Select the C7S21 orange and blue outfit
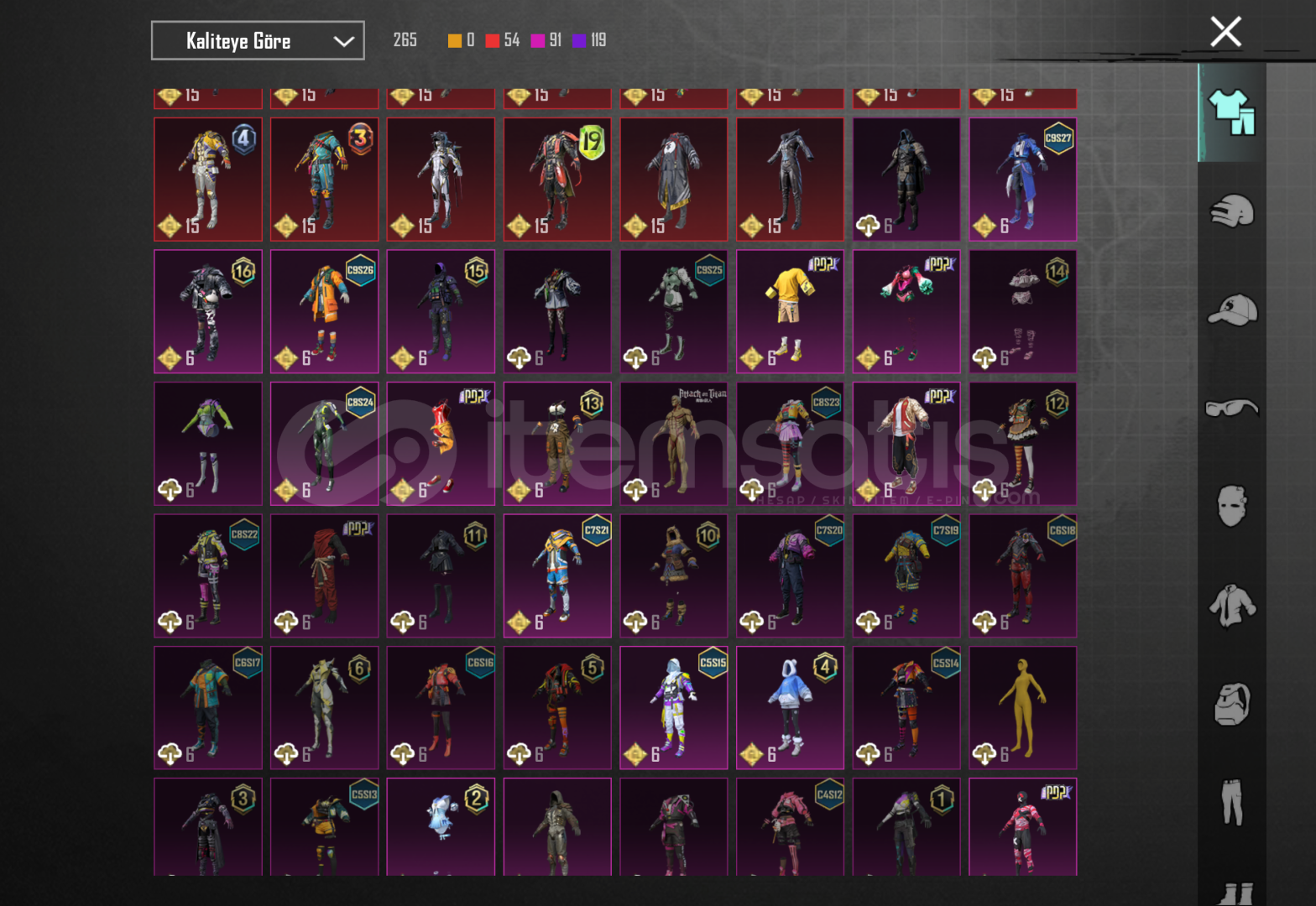This screenshot has width=1316, height=906. [x=557, y=575]
